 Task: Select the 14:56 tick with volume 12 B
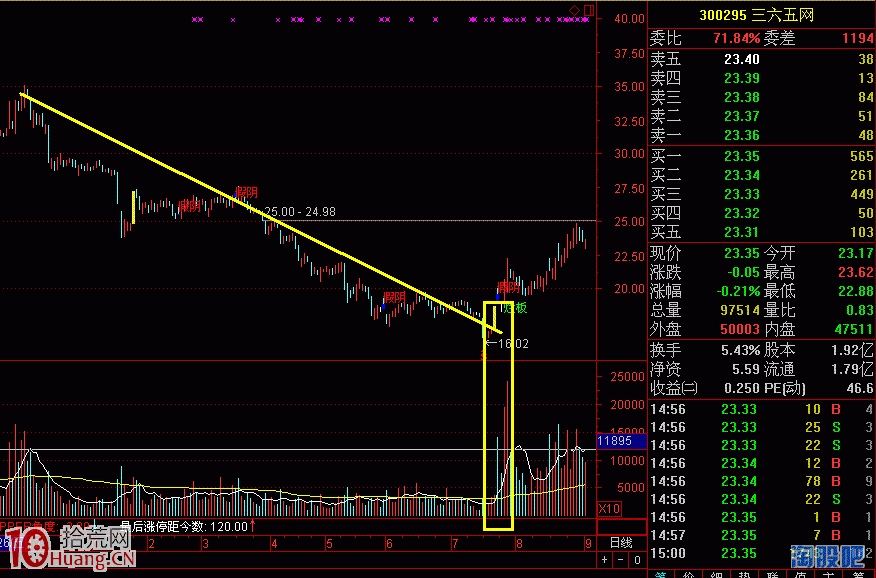pos(761,463)
